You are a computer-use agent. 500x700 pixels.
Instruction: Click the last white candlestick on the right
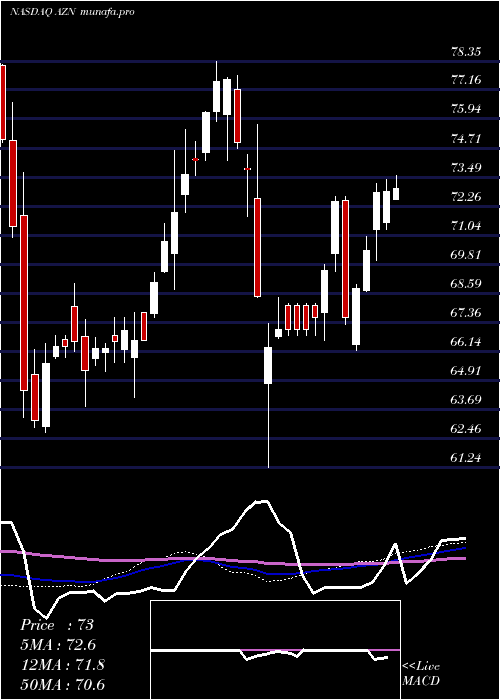click(x=396, y=194)
